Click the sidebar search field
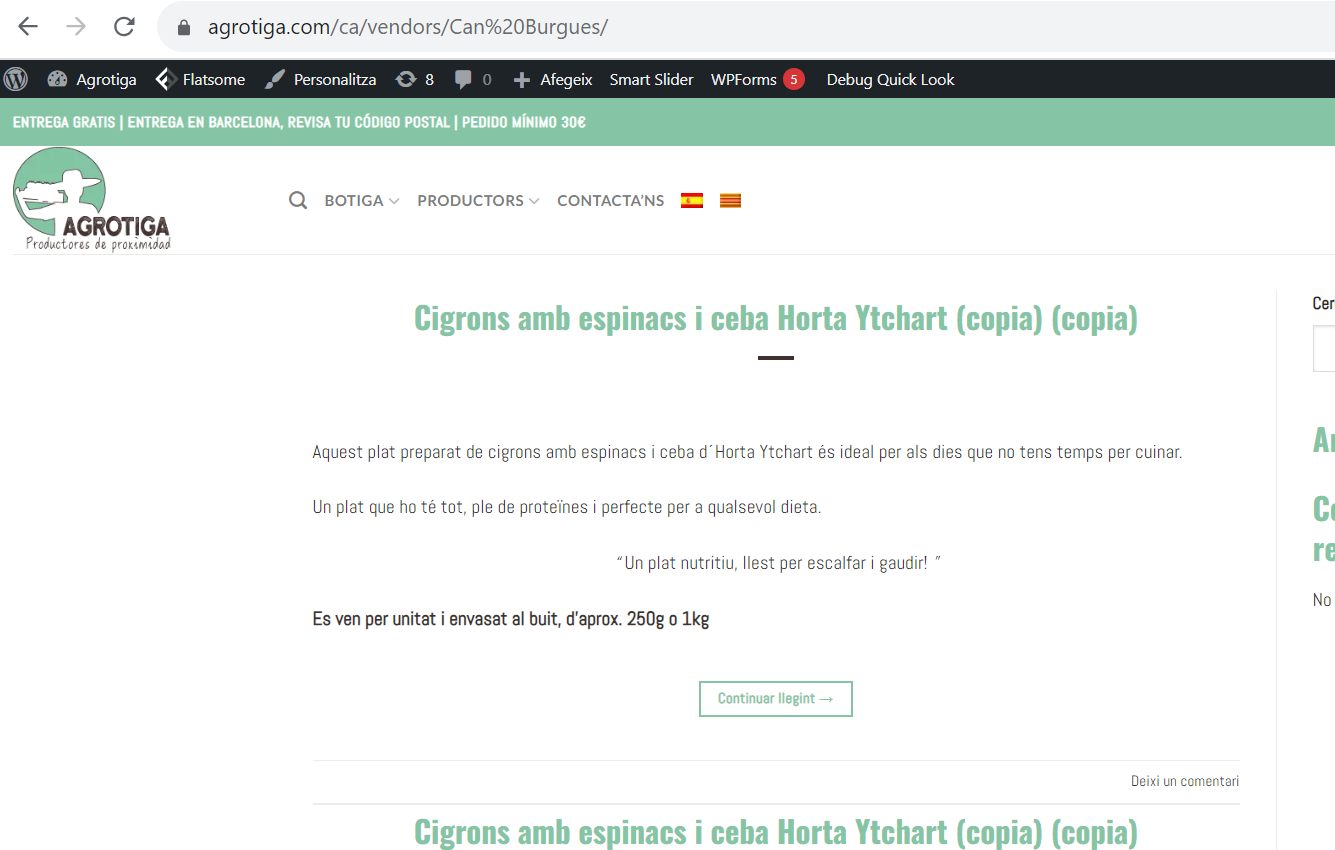This screenshot has height=850, width=1335. point(1324,349)
